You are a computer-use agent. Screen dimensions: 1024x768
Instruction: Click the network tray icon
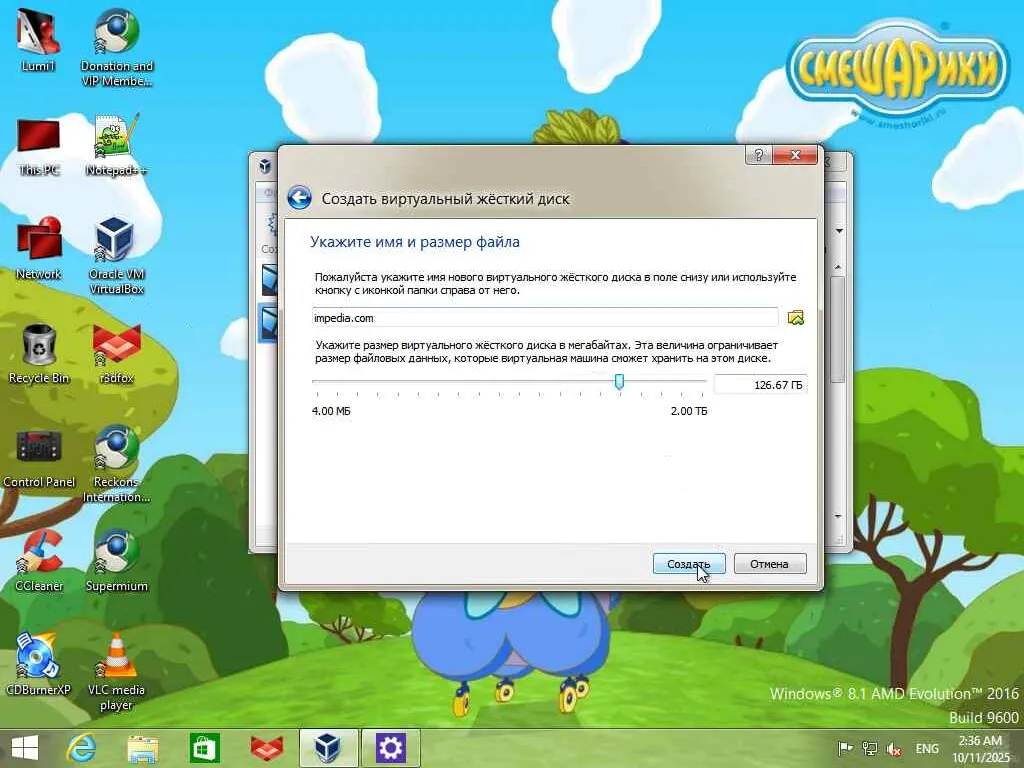[x=869, y=748]
